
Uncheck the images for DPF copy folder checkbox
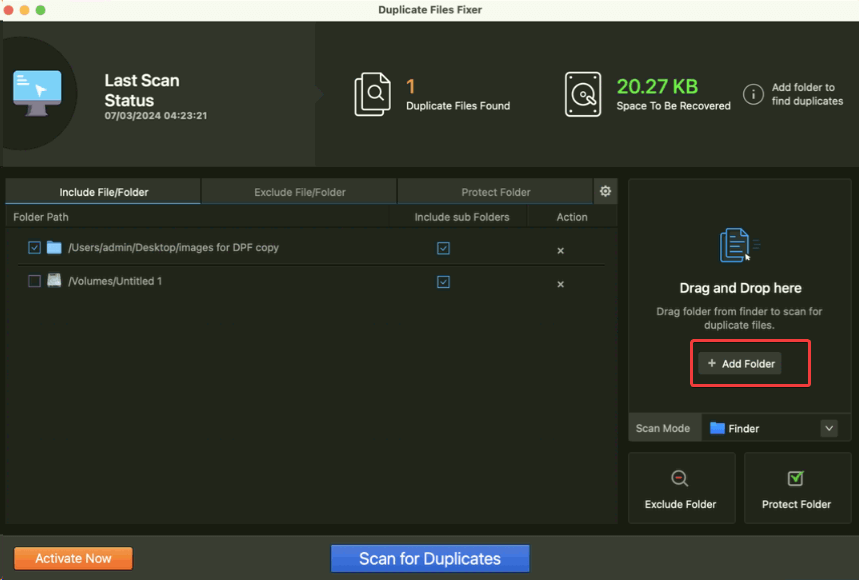click(35, 248)
